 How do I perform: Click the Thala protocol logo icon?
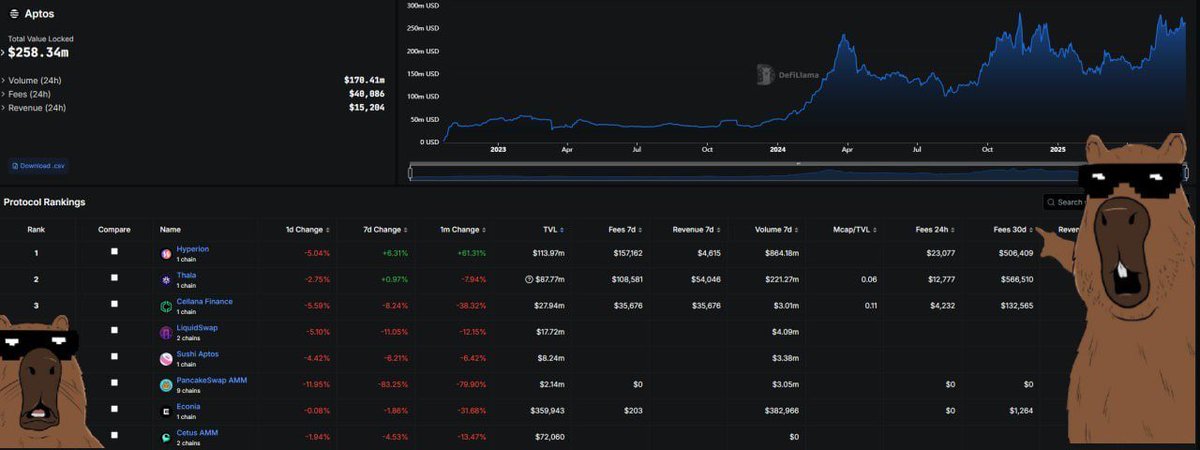166,280
